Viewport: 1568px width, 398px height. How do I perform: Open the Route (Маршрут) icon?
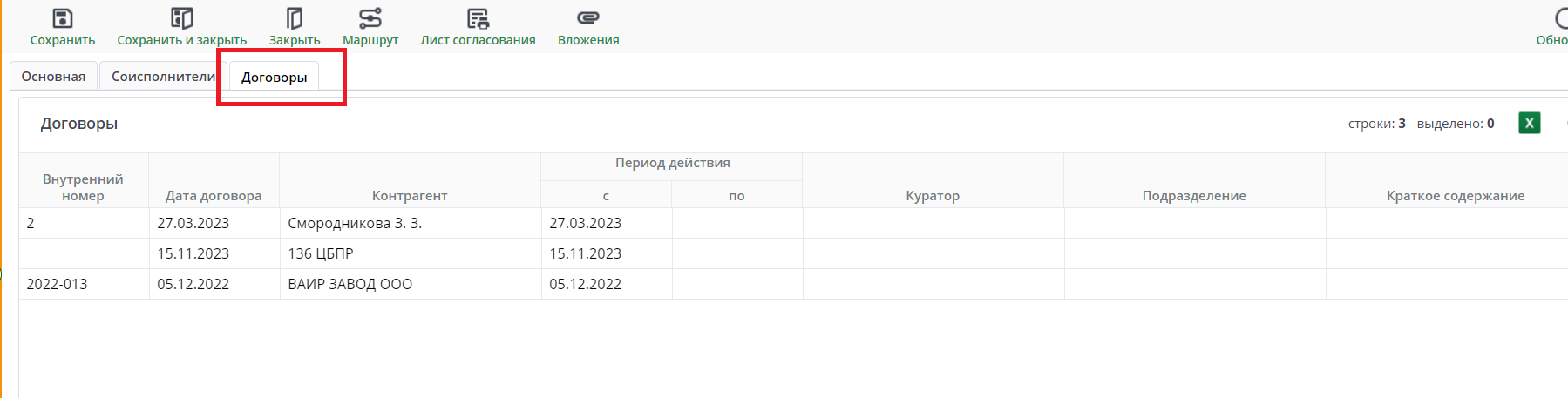pos(370,18)
